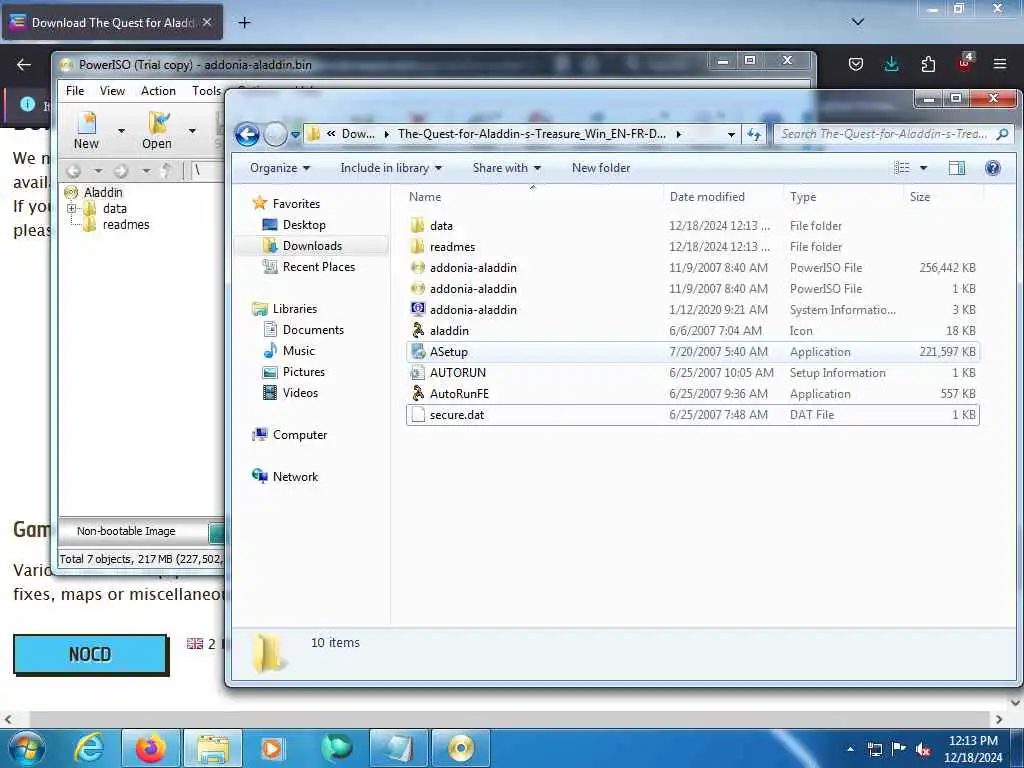Viewport: 1024px width, 768px height.
Task: Click the refresh button beside address bar
Action: tap(754, 135)
